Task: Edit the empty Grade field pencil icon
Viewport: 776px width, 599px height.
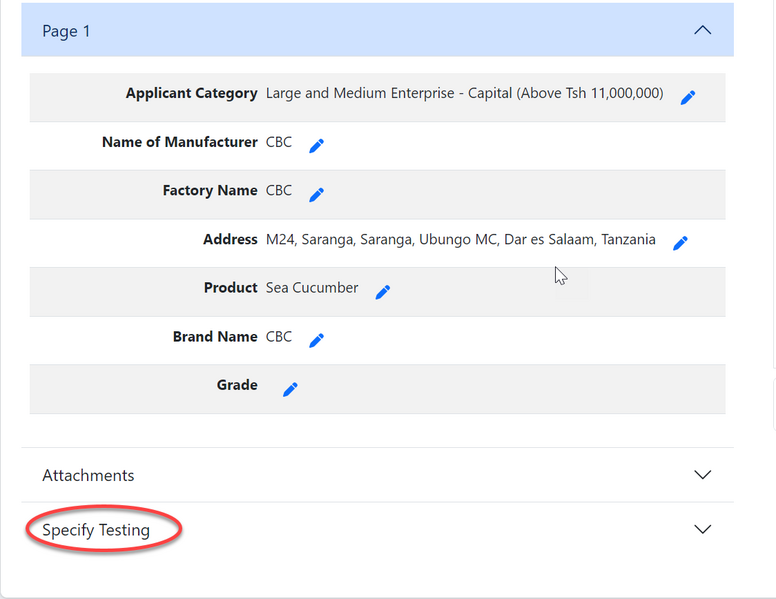Action: coord(290,389)
